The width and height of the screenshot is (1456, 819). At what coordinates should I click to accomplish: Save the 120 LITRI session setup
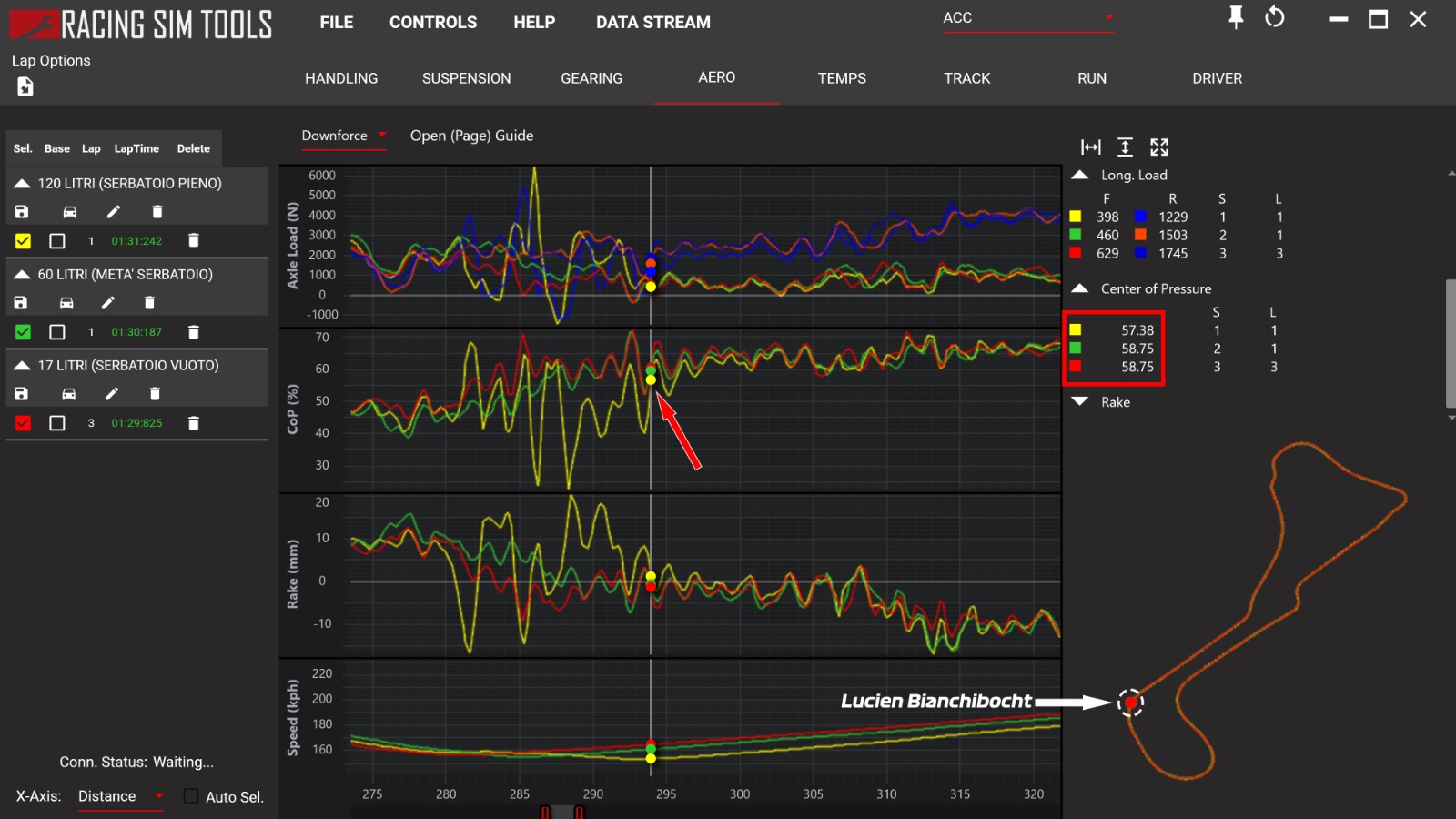coord(22,211)
